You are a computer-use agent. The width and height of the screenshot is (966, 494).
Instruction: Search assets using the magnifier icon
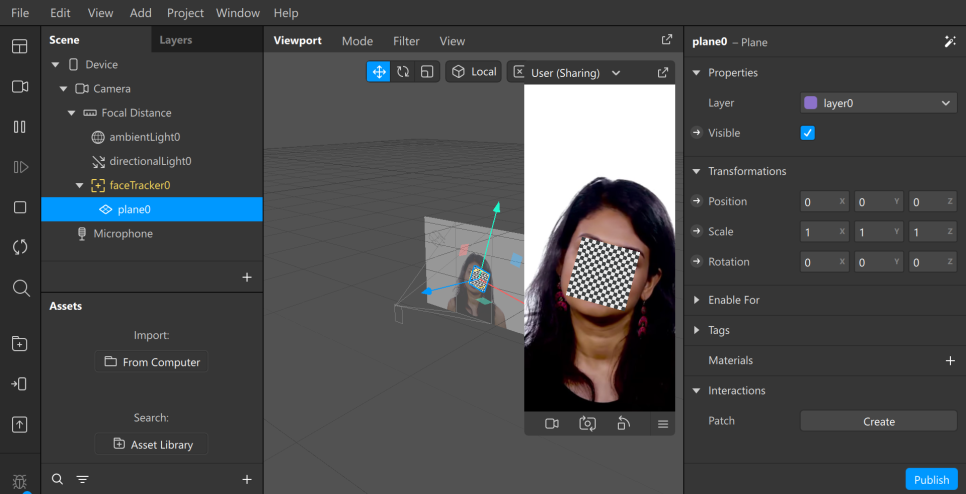point(57,479)
